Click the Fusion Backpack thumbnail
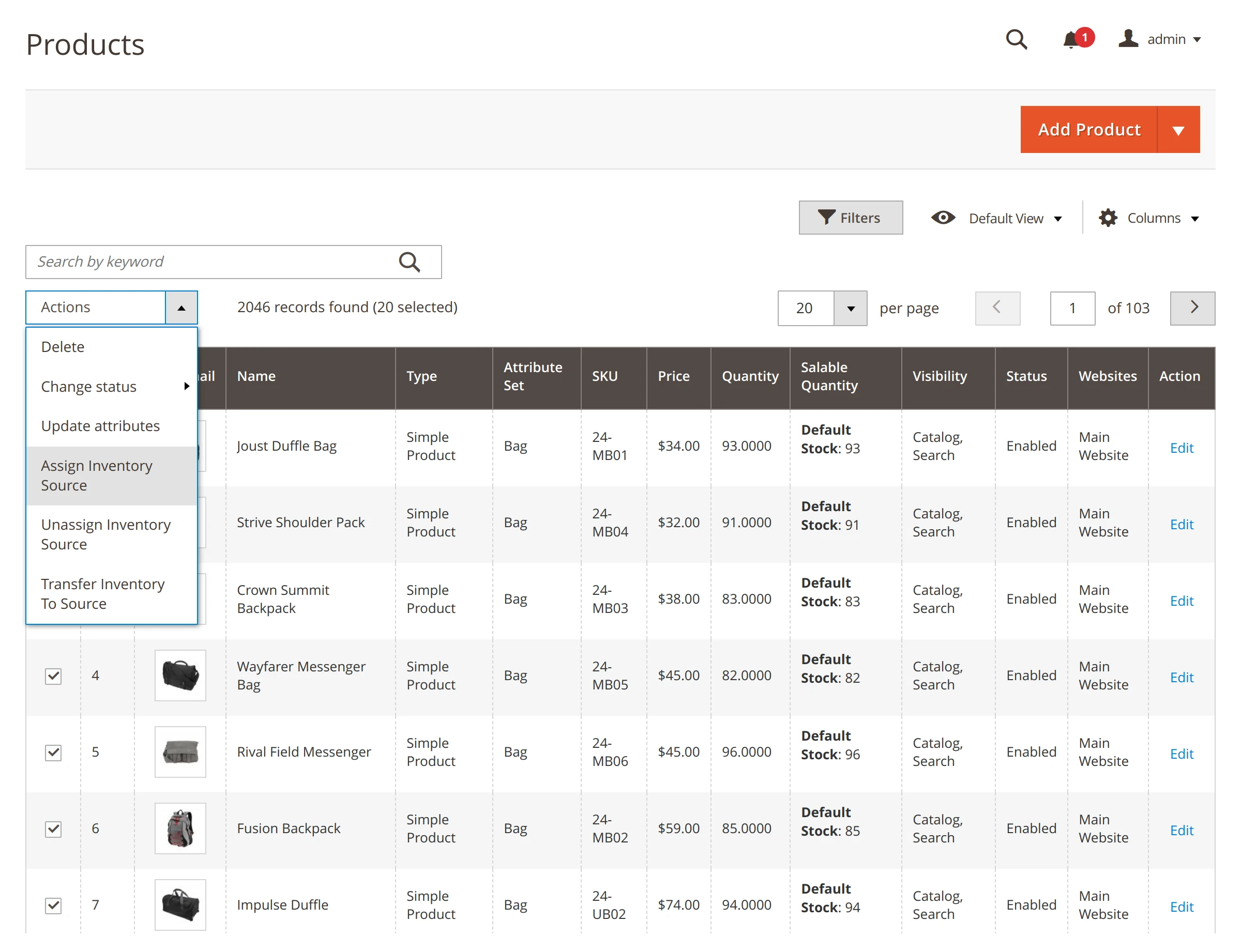 [180, 828]
